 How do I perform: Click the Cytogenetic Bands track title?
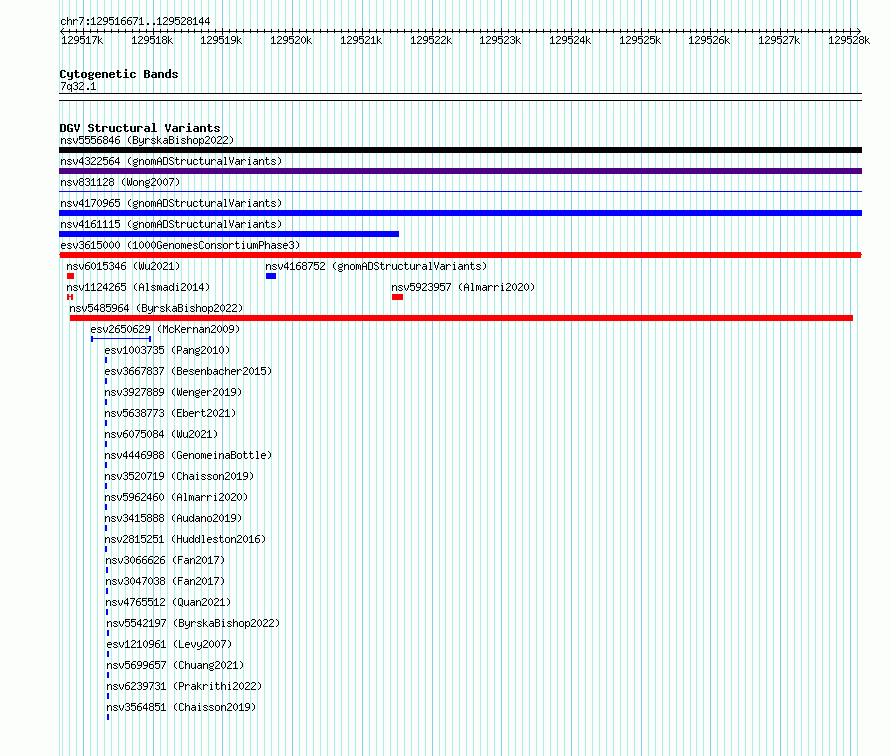(119, 74)
